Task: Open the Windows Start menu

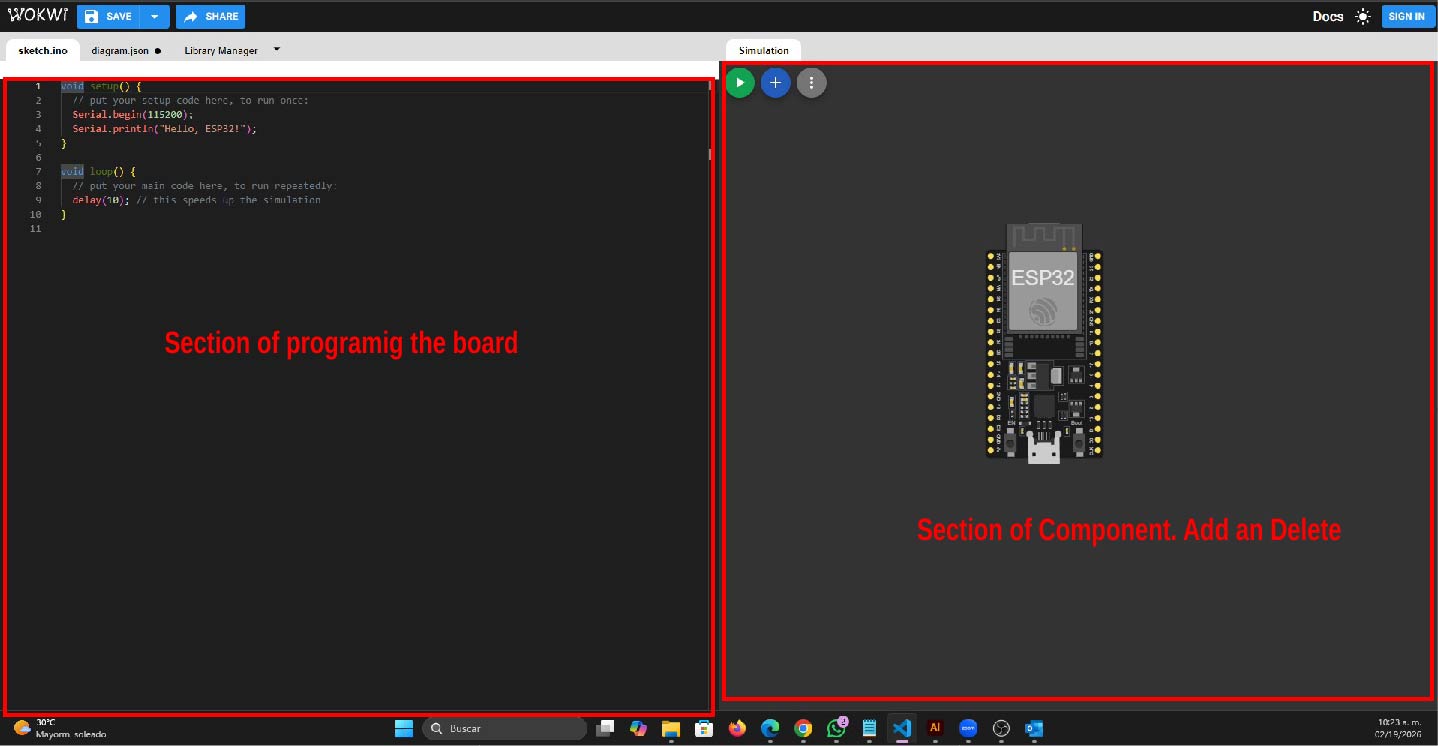Action: [404, 728]
